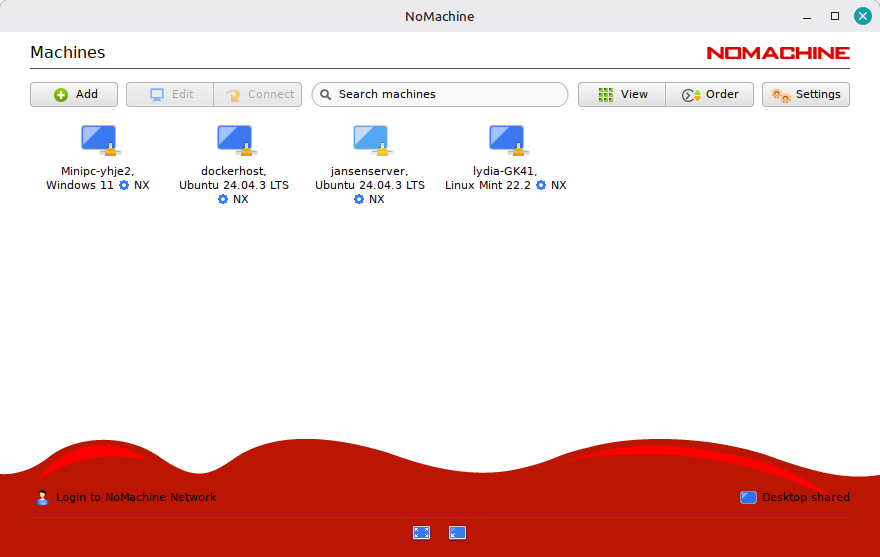
Task: Click the resize-to-window icon in the bottom bar
Action: 458,533
